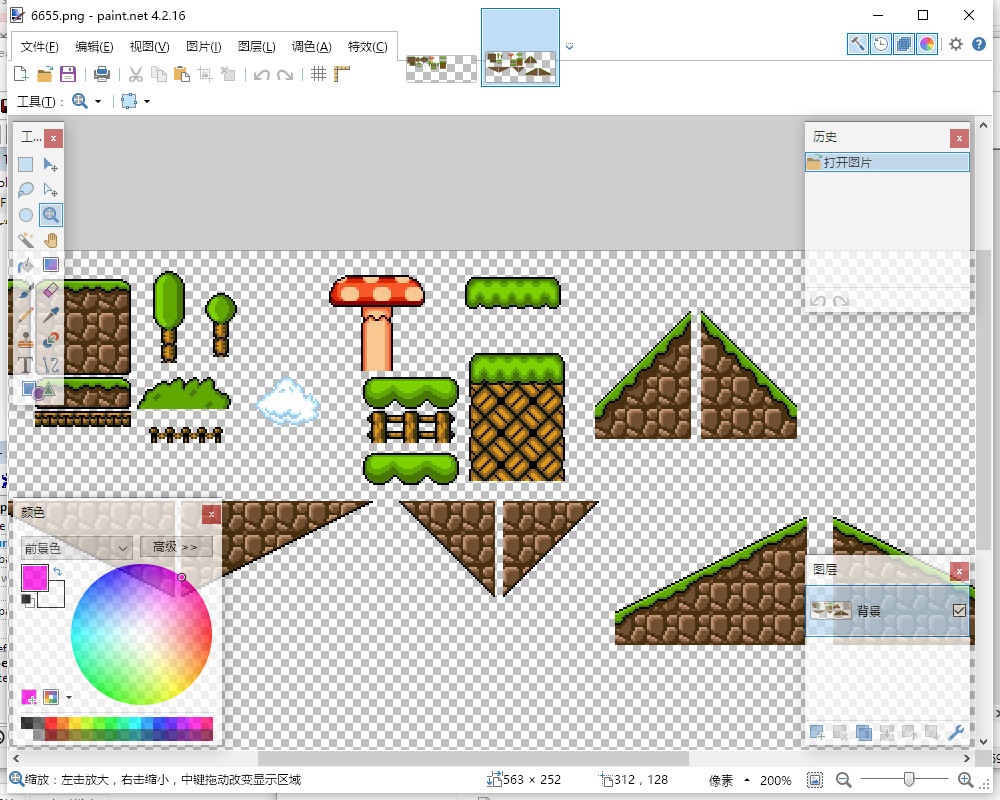
Task: Select the Gradient tool
Action: pyautogui.click(x=50, y=265)
